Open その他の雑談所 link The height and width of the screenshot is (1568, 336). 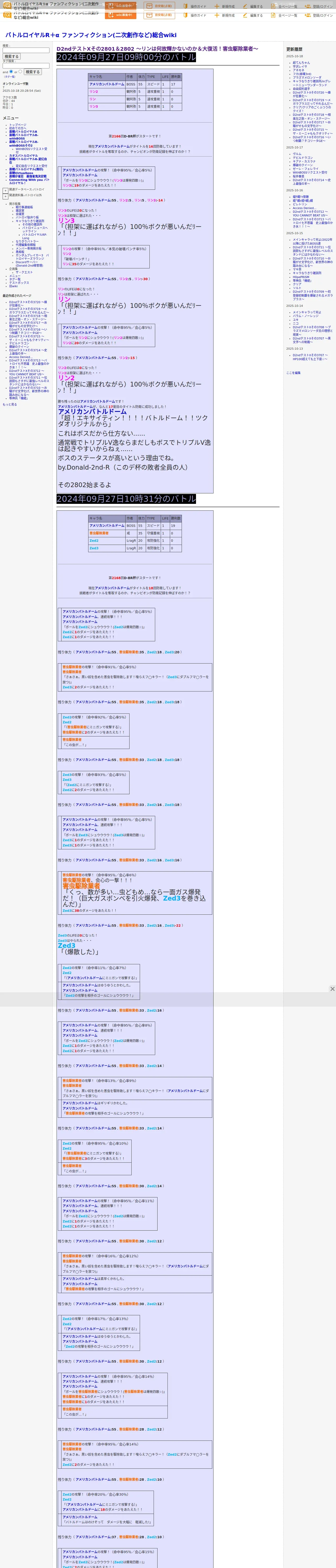(32, 224)
